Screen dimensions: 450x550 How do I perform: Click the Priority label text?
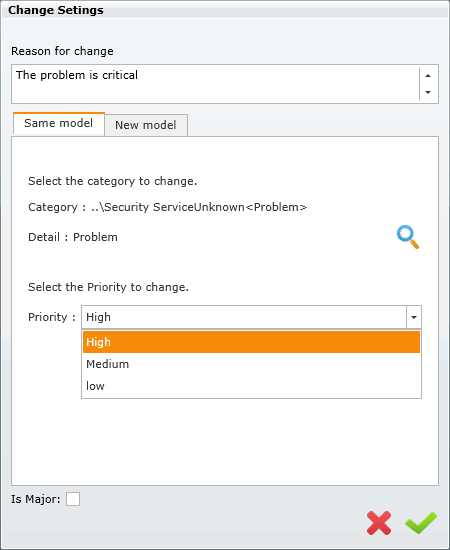coord(52,317)
